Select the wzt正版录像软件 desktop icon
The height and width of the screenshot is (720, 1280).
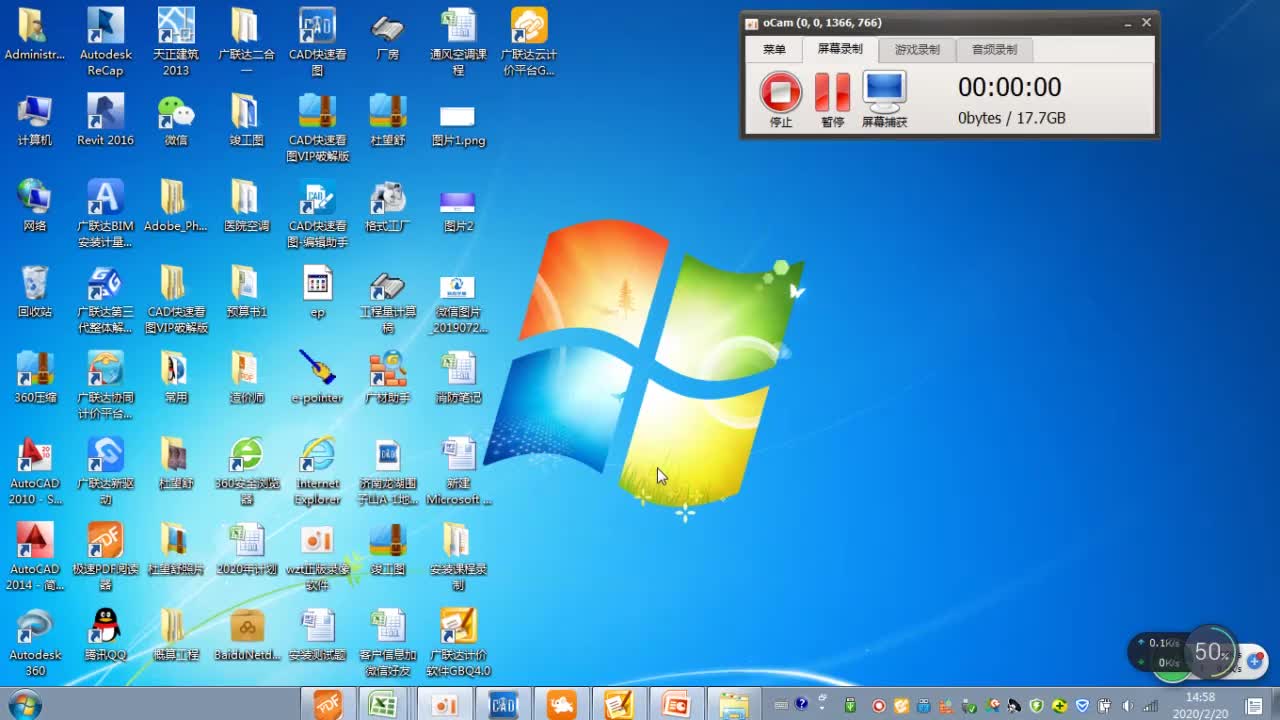point(317,557)
